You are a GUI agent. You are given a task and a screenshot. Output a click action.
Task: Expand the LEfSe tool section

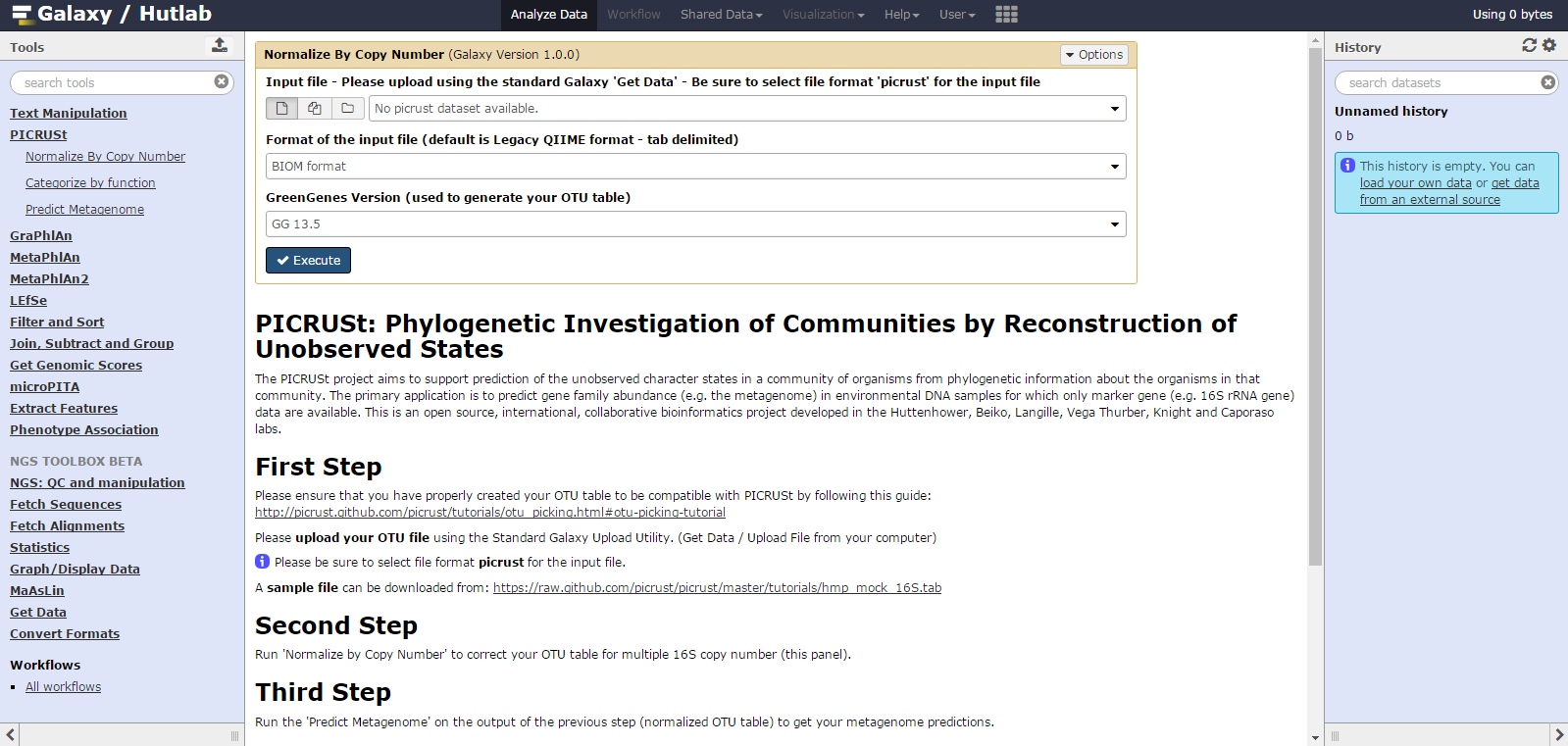28,300
